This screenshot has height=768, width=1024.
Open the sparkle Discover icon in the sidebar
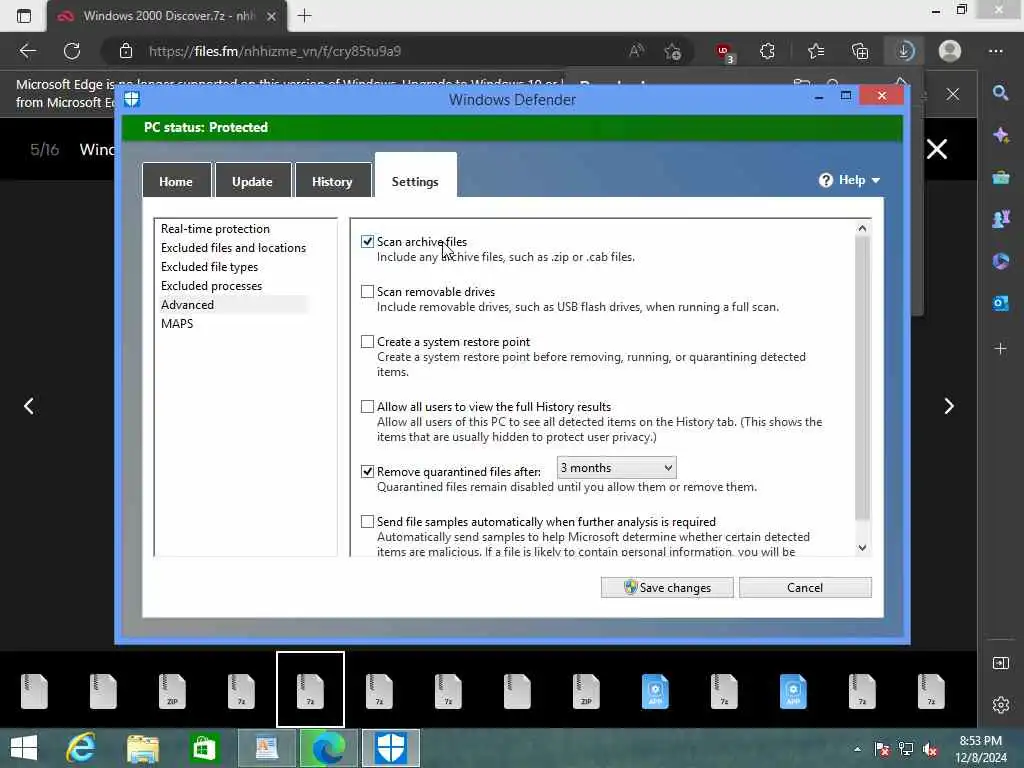[x=1000, y=135]
